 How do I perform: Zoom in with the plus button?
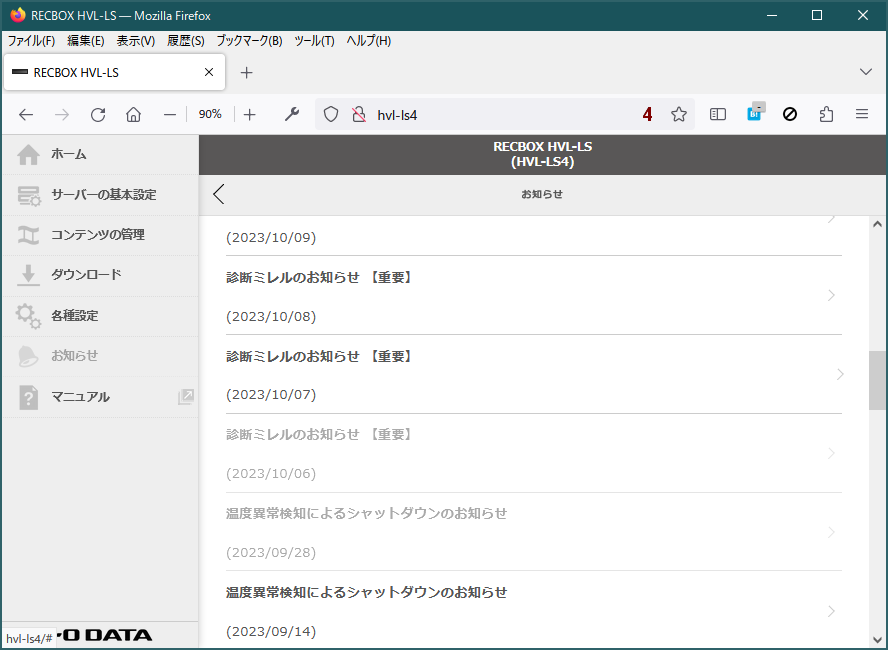click(x=250, y=115)
